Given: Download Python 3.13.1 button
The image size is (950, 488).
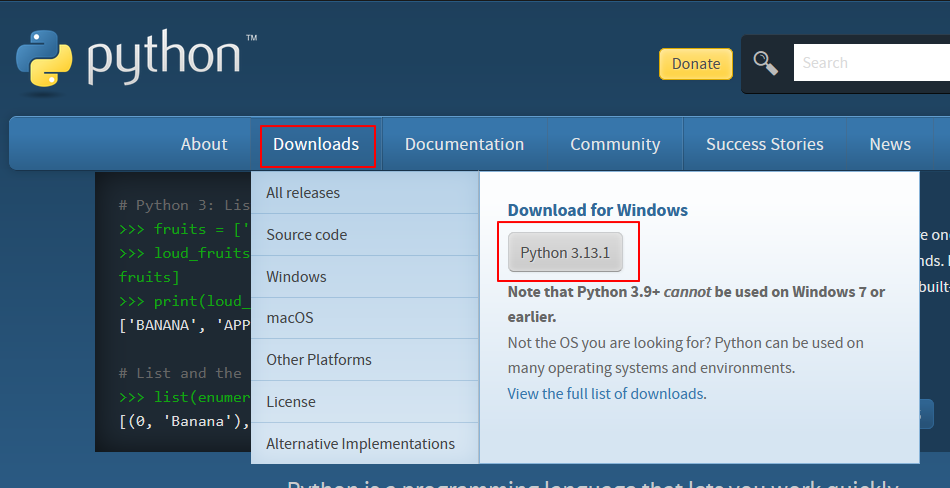Looking at the screenshot, I should (x=565, y=252).
